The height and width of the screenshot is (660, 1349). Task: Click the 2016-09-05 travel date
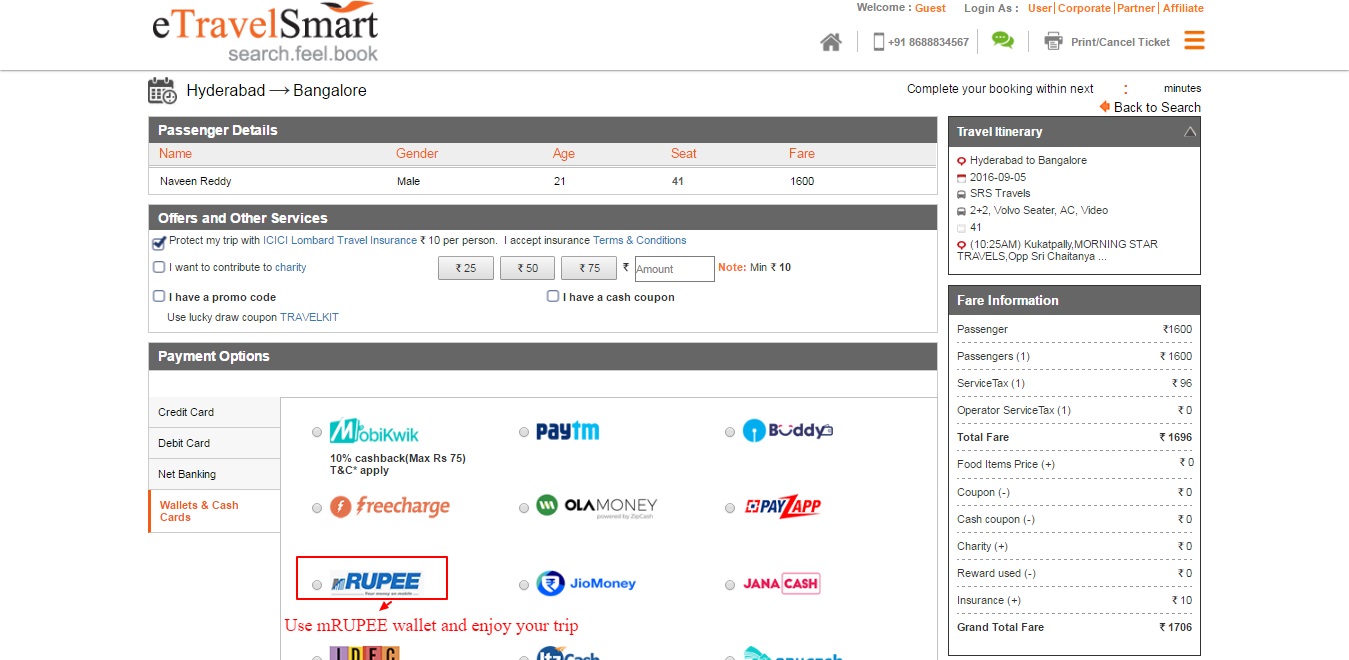[998, 177]
